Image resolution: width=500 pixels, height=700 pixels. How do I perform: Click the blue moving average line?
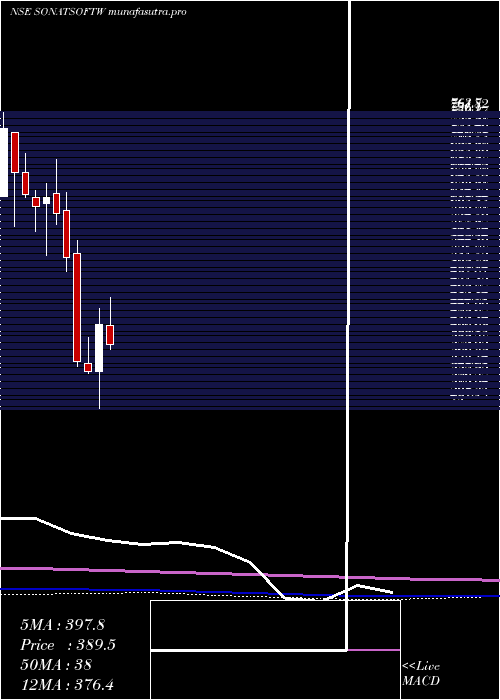coord(250,593)
